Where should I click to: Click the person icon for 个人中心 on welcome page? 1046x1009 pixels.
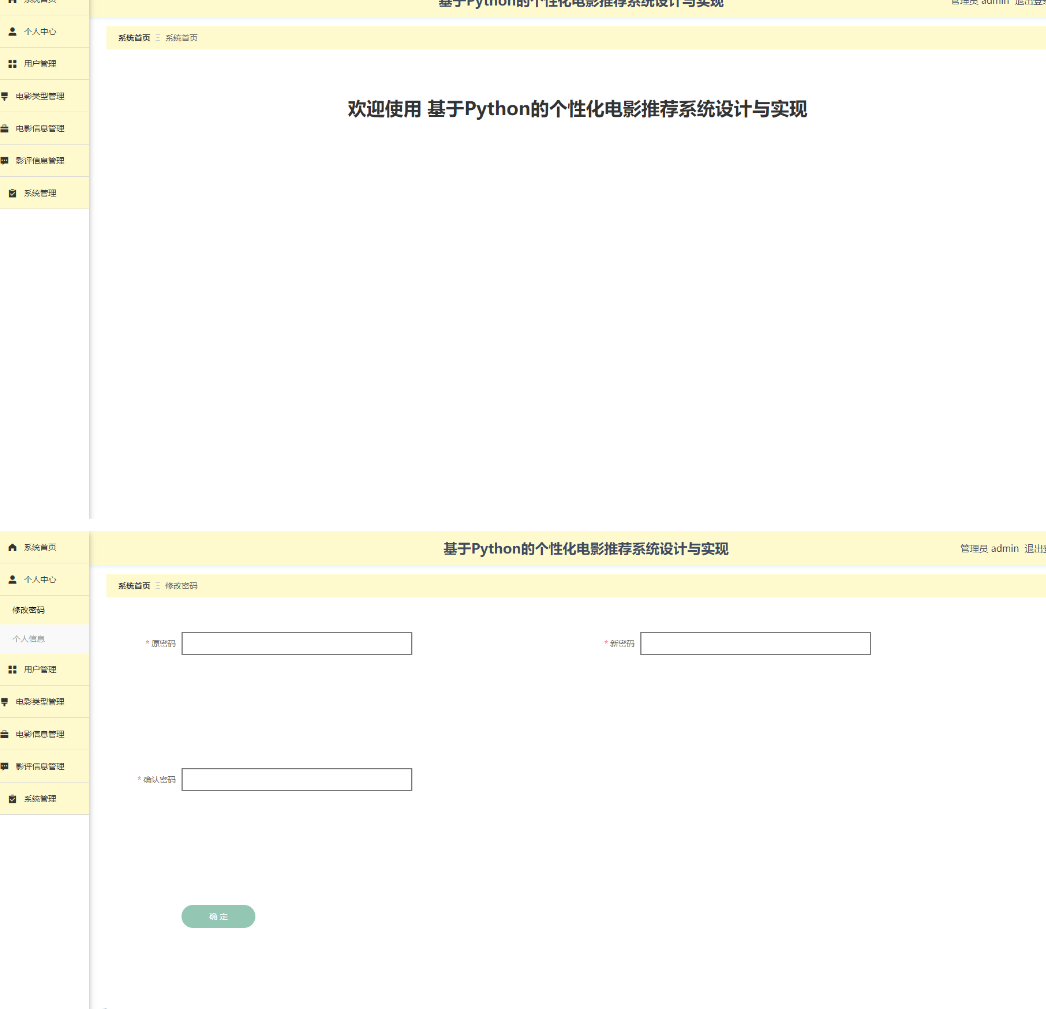[x=12, y=31]
